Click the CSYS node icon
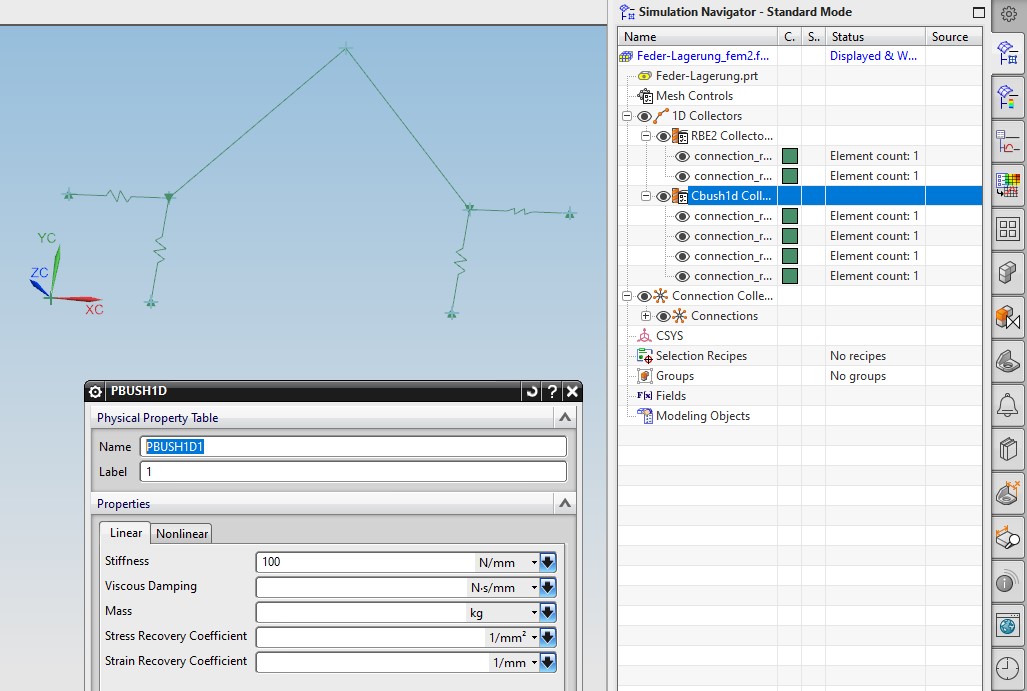1027x691 pixels. (x=645, y=336)
